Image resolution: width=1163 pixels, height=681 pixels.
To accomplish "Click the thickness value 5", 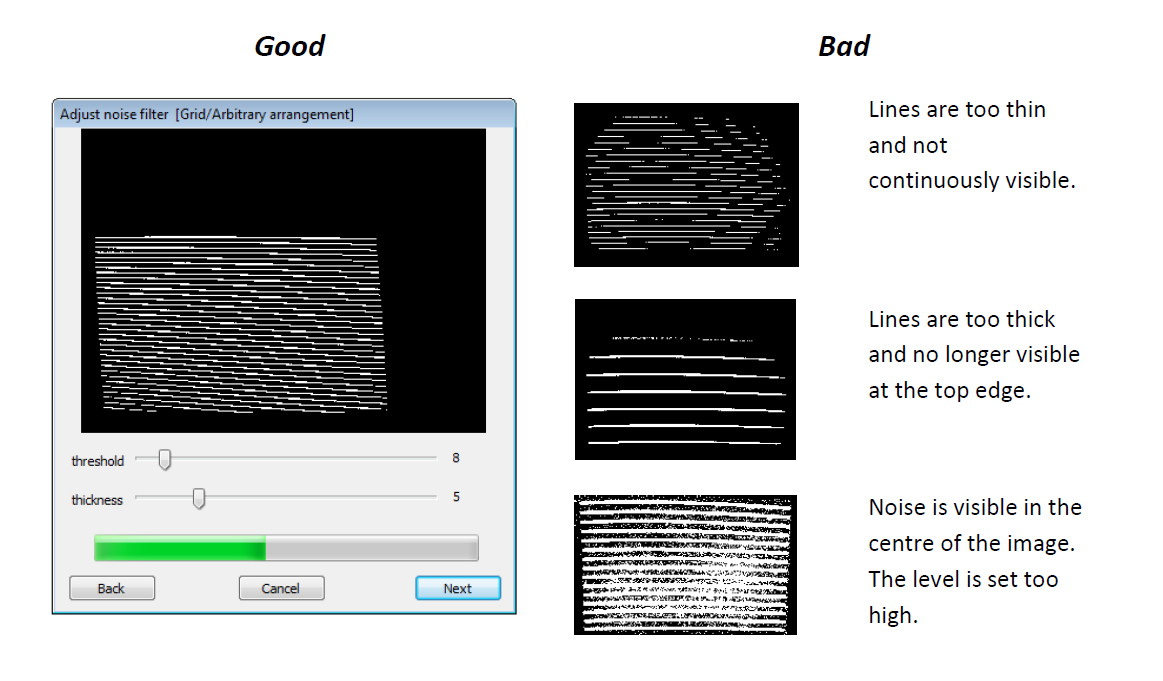I will (456, 497).
